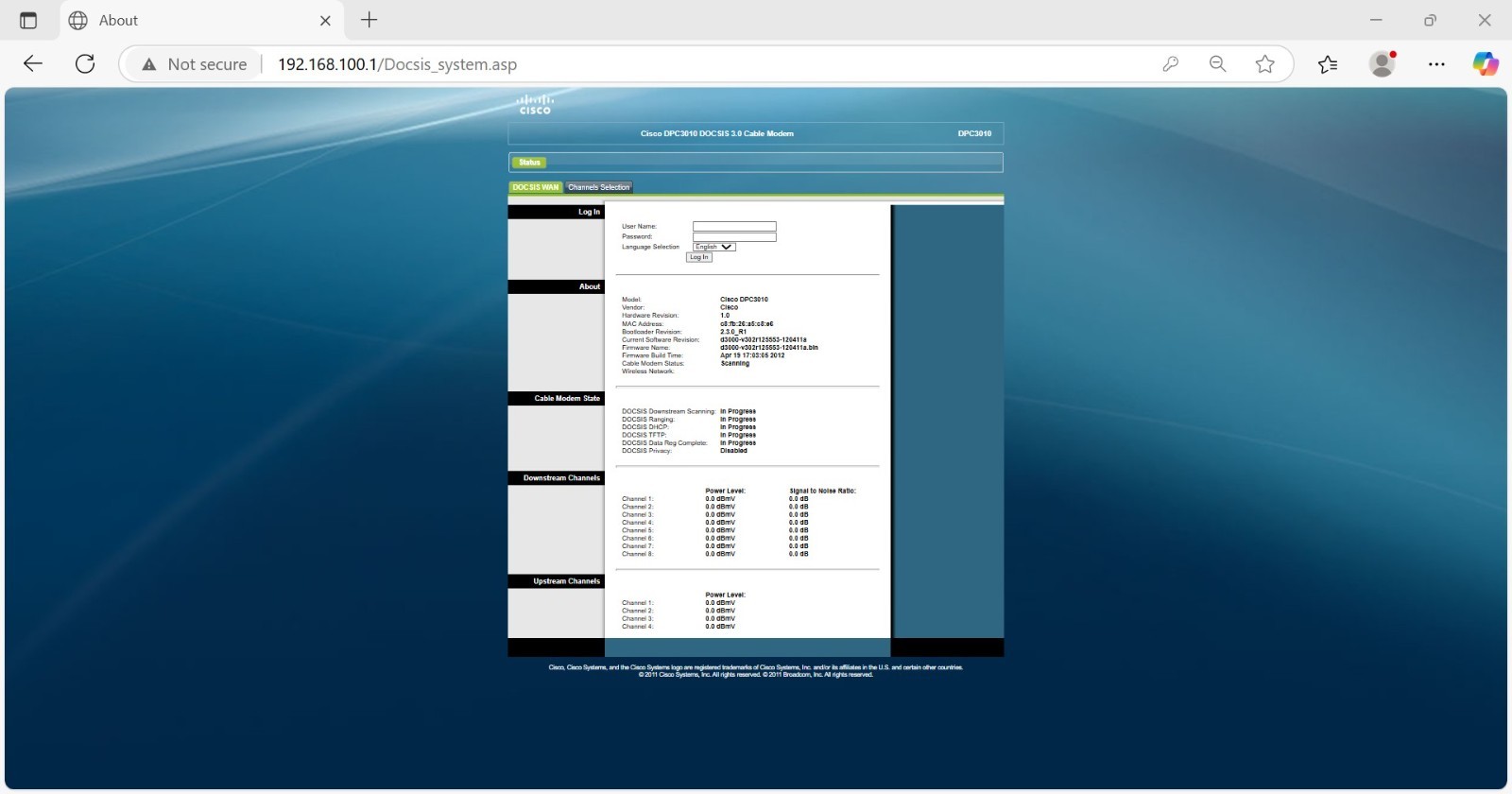Viewport: 1512px width, 794px height.
Task: Click the Language Selection label
Action: [x=650, y=248]
